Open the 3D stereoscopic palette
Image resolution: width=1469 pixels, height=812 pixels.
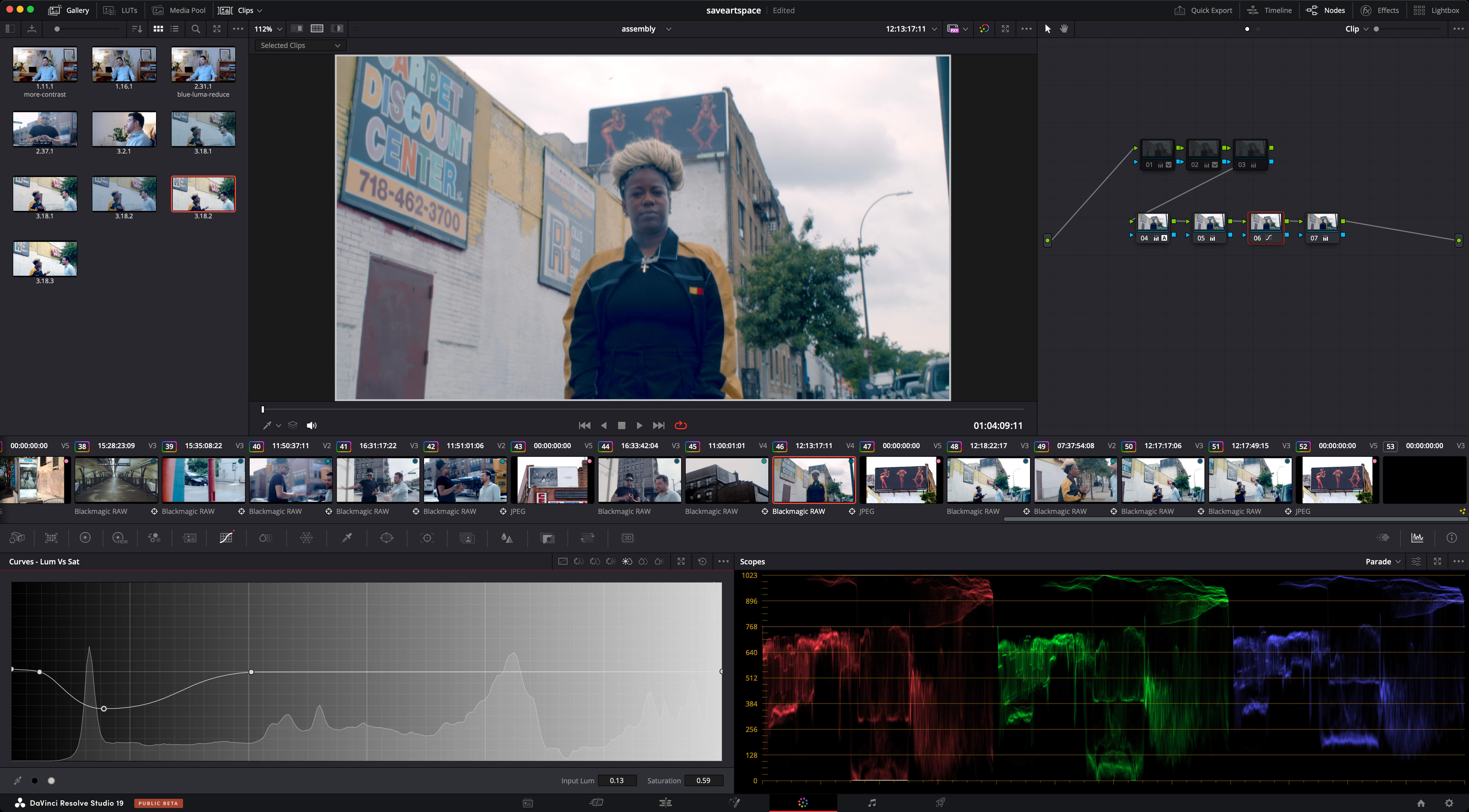coord(627,538)
